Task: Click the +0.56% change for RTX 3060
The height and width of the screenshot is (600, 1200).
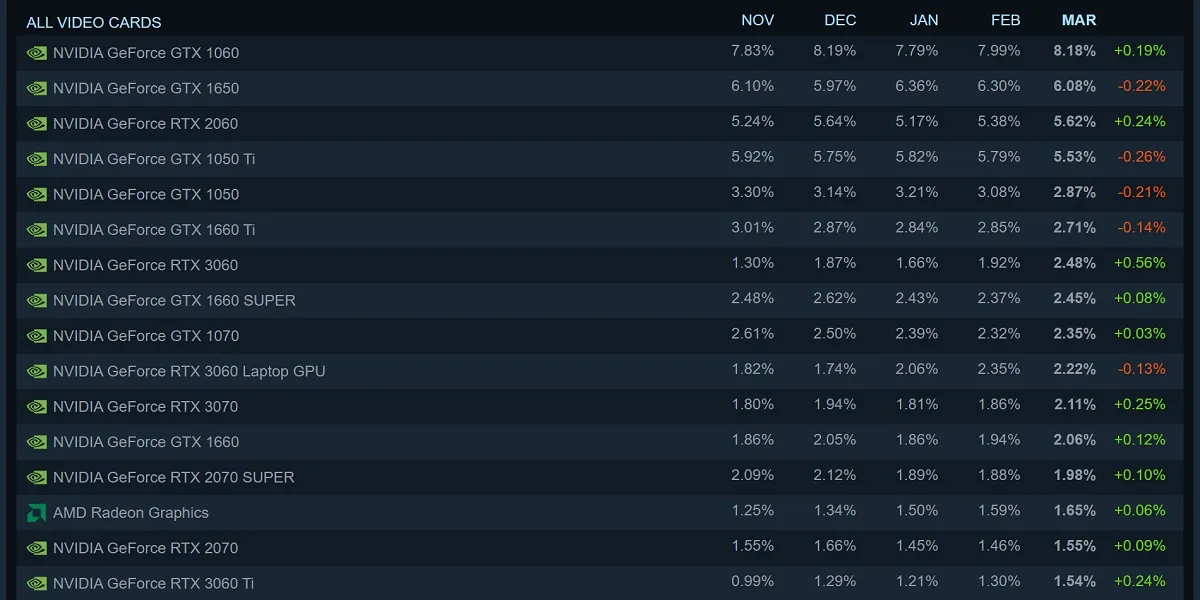Action: 1140,264
